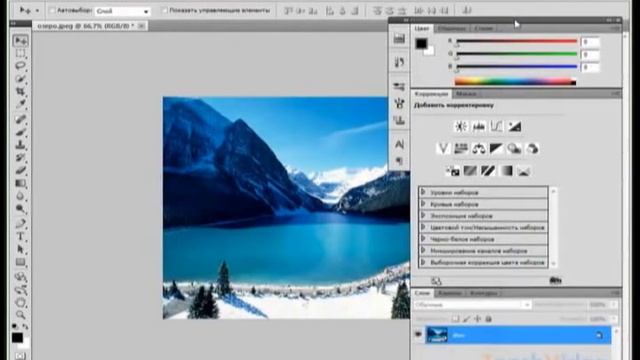Viewport: 640px width, 360px height.
Task: Select the Type tool
Action: point(20,236)
